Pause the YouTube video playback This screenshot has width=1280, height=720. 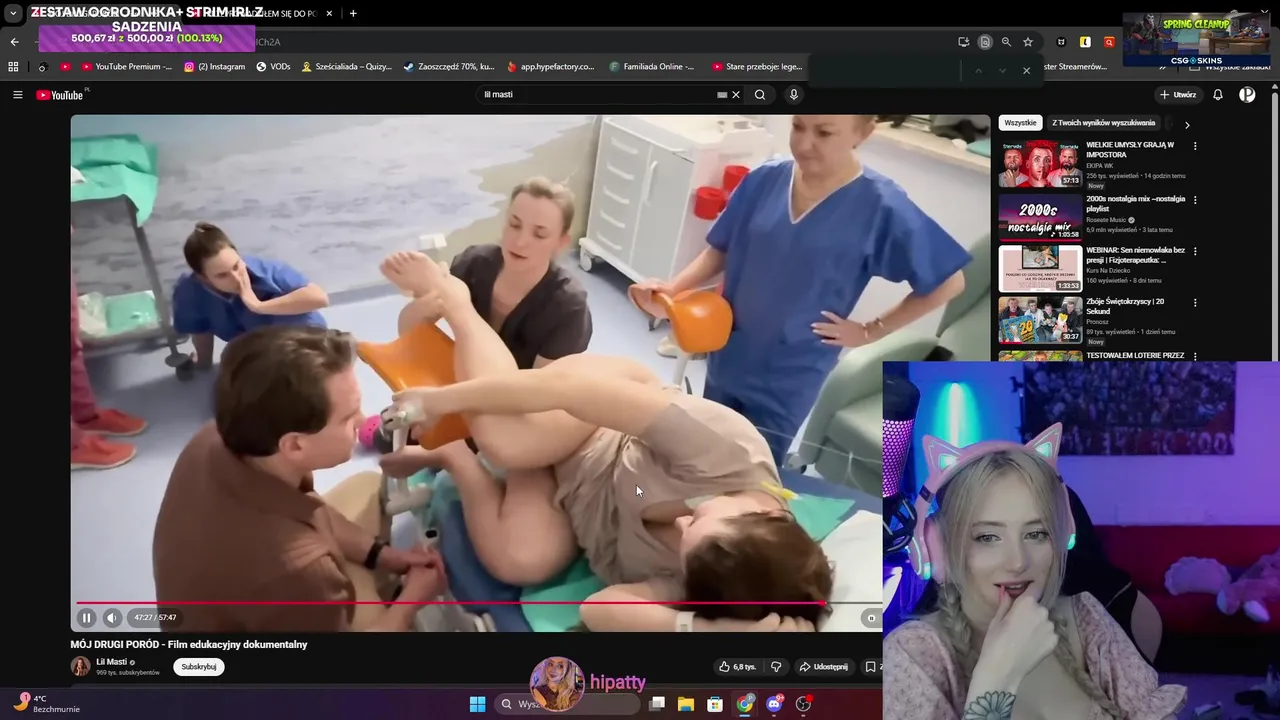pos(87,618)
